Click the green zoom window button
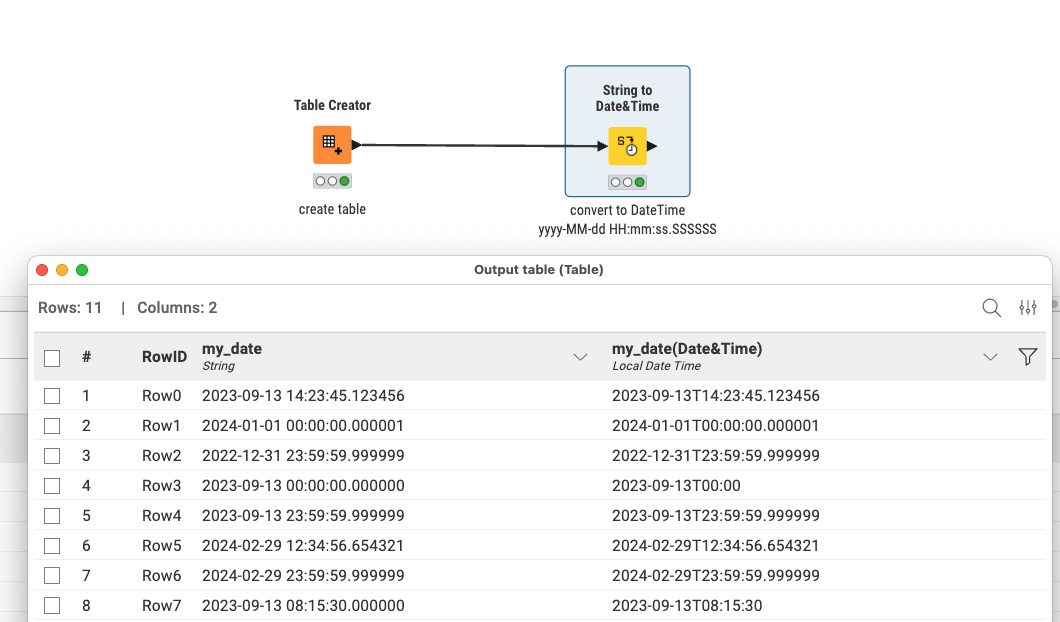The width and height of the screenshot is (1060, 622). [82, 270]
